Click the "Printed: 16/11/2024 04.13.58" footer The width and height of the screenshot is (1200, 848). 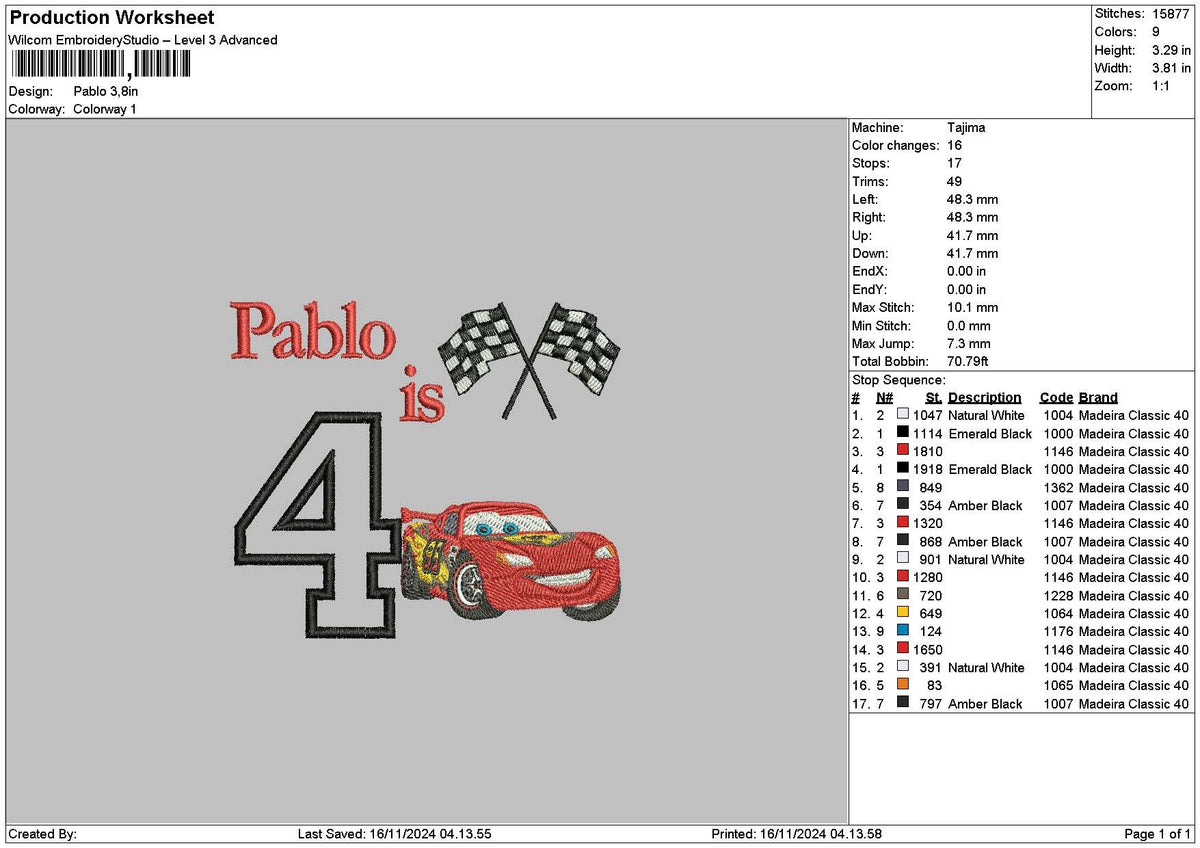(796, 834)
